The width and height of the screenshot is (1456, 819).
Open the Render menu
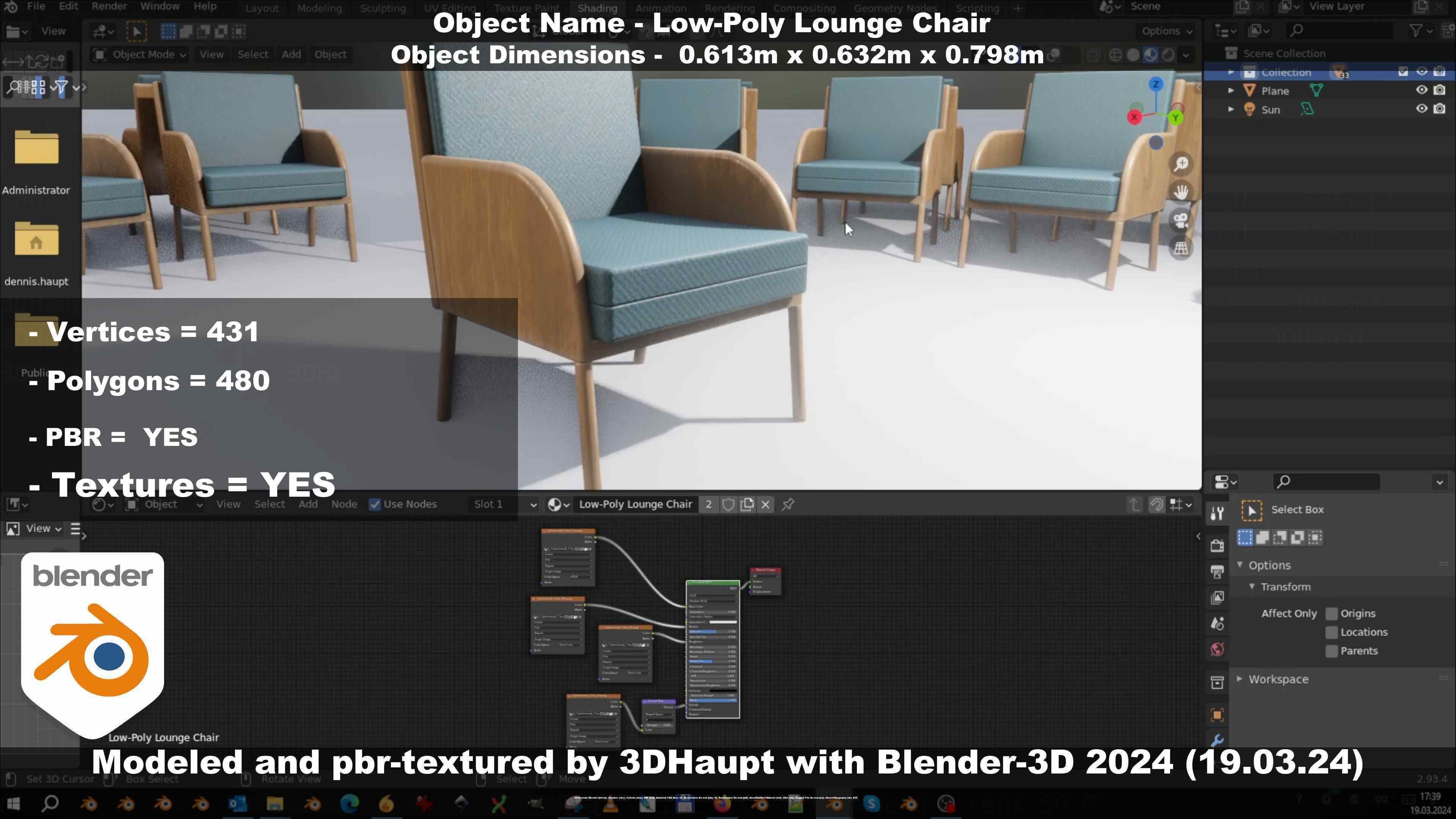(x=108, y=7)
